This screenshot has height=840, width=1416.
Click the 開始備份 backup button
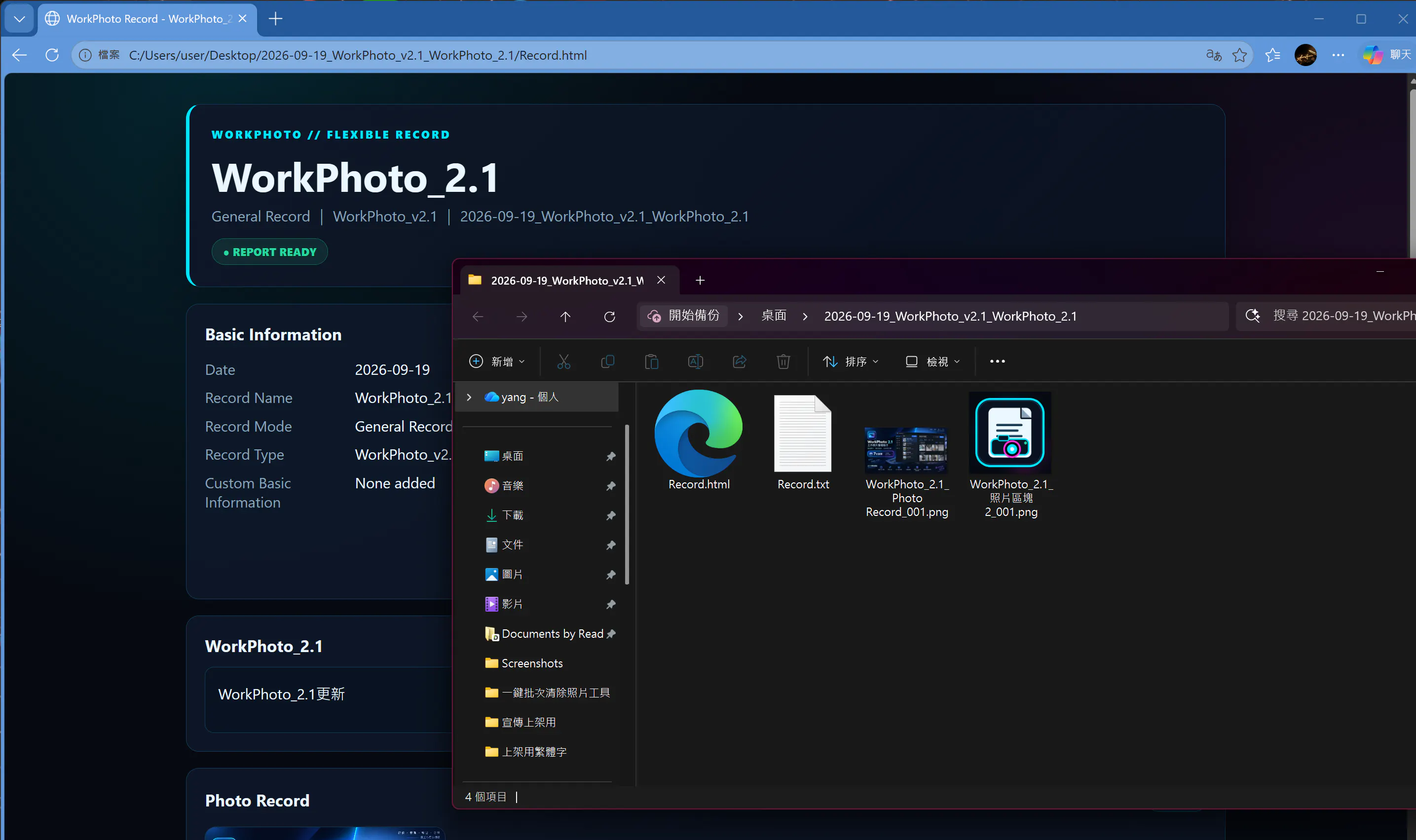(683, 315)
